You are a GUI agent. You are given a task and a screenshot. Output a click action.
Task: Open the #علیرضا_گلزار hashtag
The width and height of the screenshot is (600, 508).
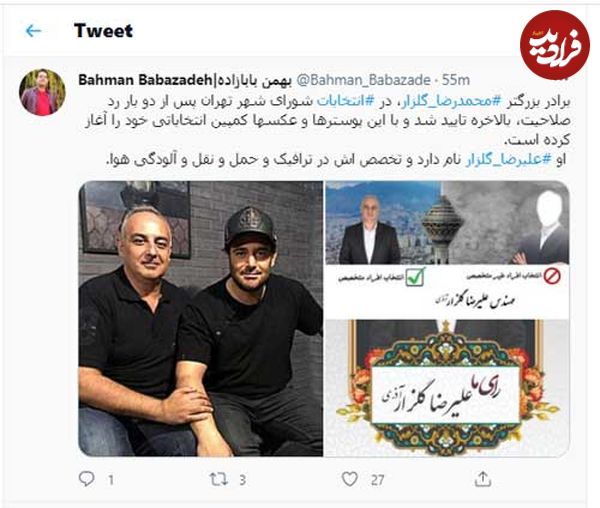pyautogui.click(x=509, y=160)
